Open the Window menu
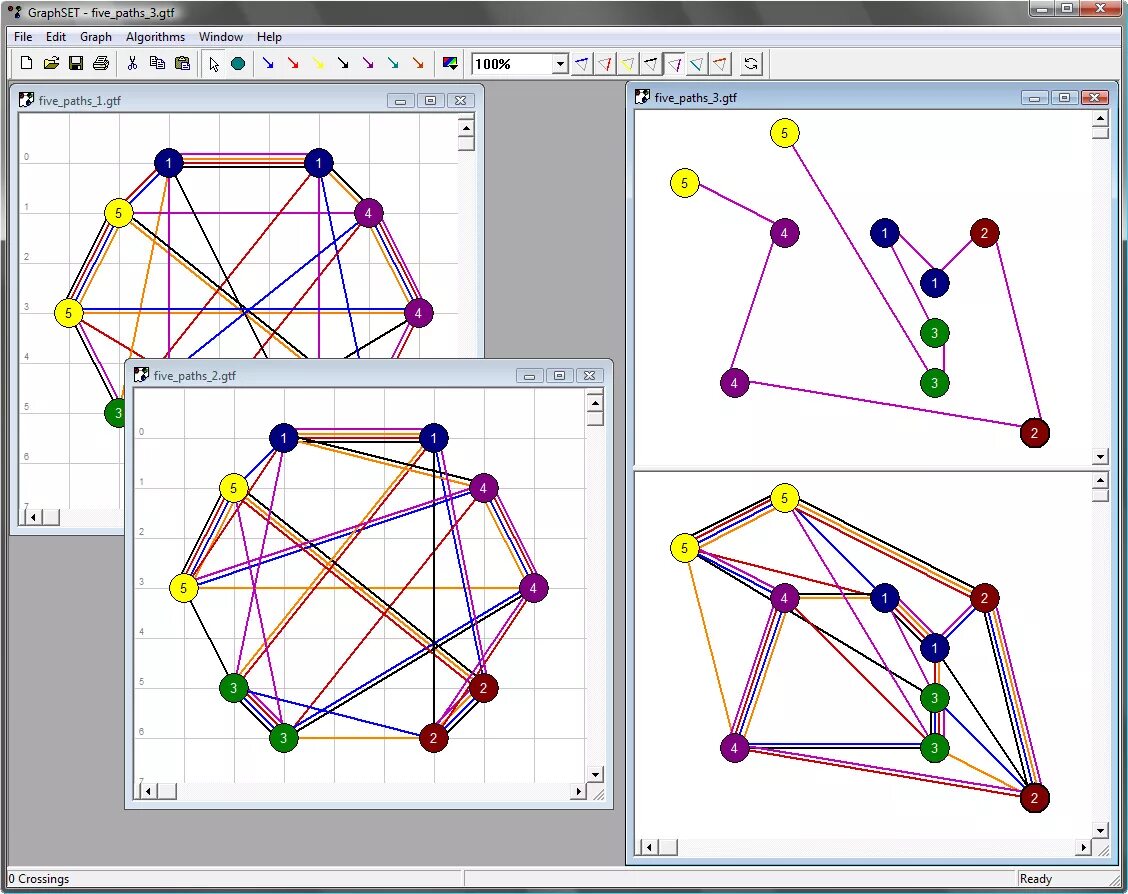The width and height of the screenshot is (1128, 894). click(221, 37)
